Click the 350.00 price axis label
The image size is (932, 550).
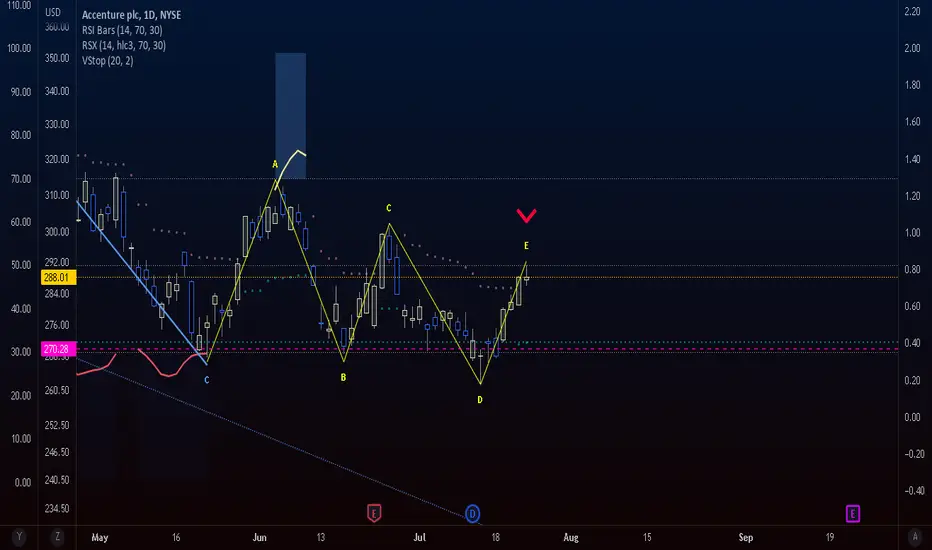pyautogui.click(x=57, y=58)
